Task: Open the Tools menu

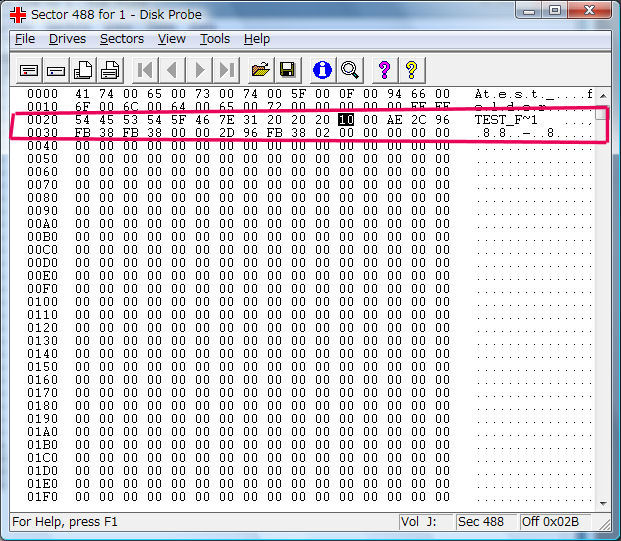Action: 215,39
